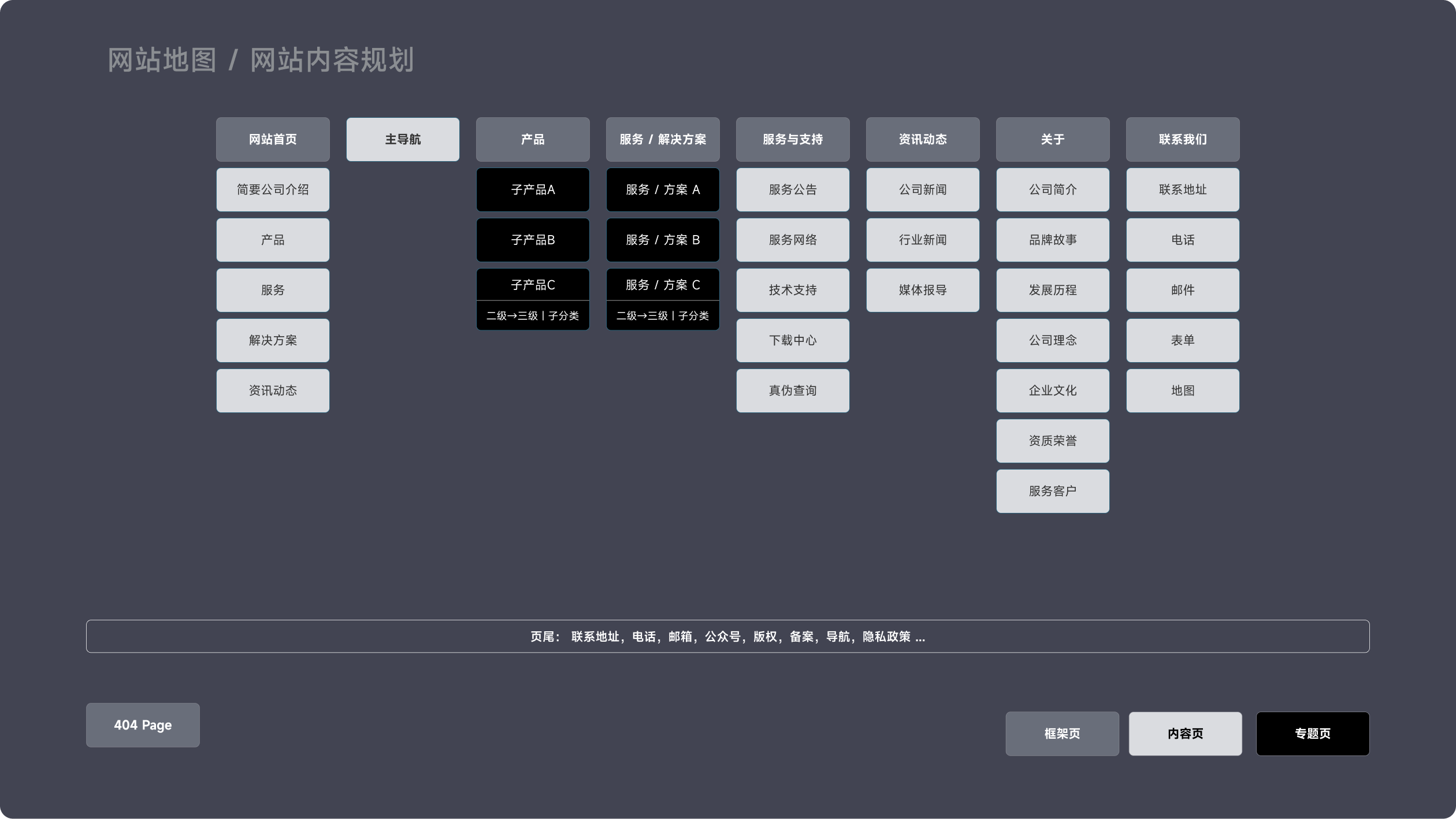The image size is (1456, 819).
Task: Open the 子产品A block
Action: [x=533, y=189]
